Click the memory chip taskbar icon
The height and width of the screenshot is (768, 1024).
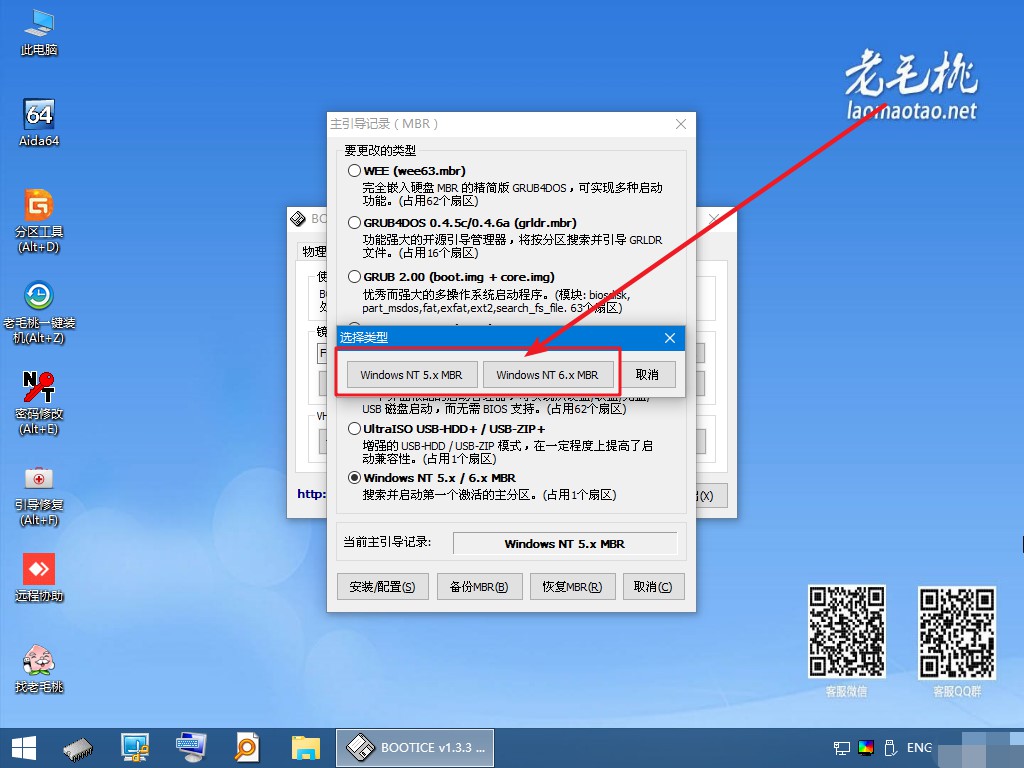click(x=78, y=748)
